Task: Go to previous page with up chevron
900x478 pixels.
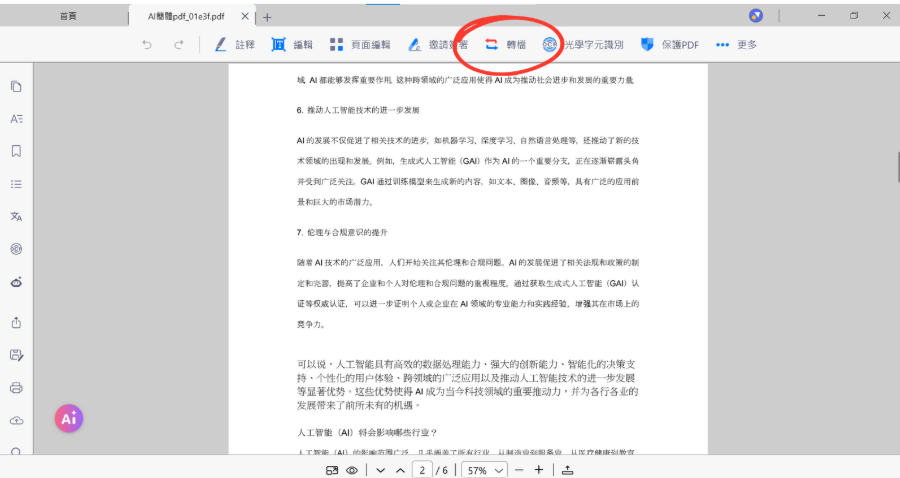Action: click(x=401, y=470)
